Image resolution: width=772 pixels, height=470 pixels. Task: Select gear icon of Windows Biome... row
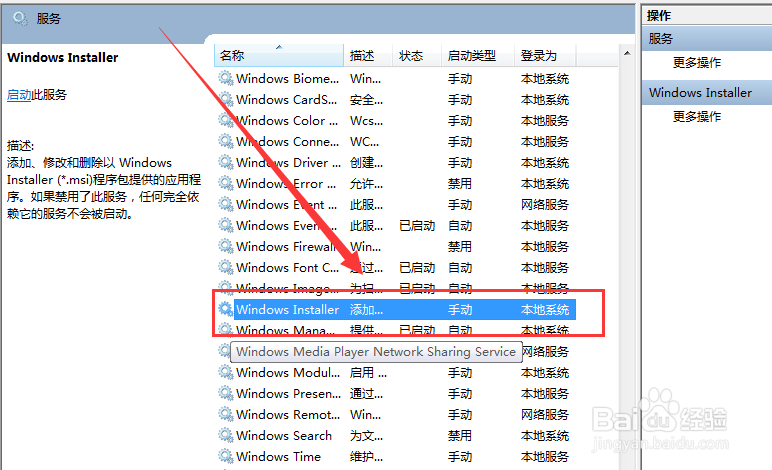click(x=226, y=78)
